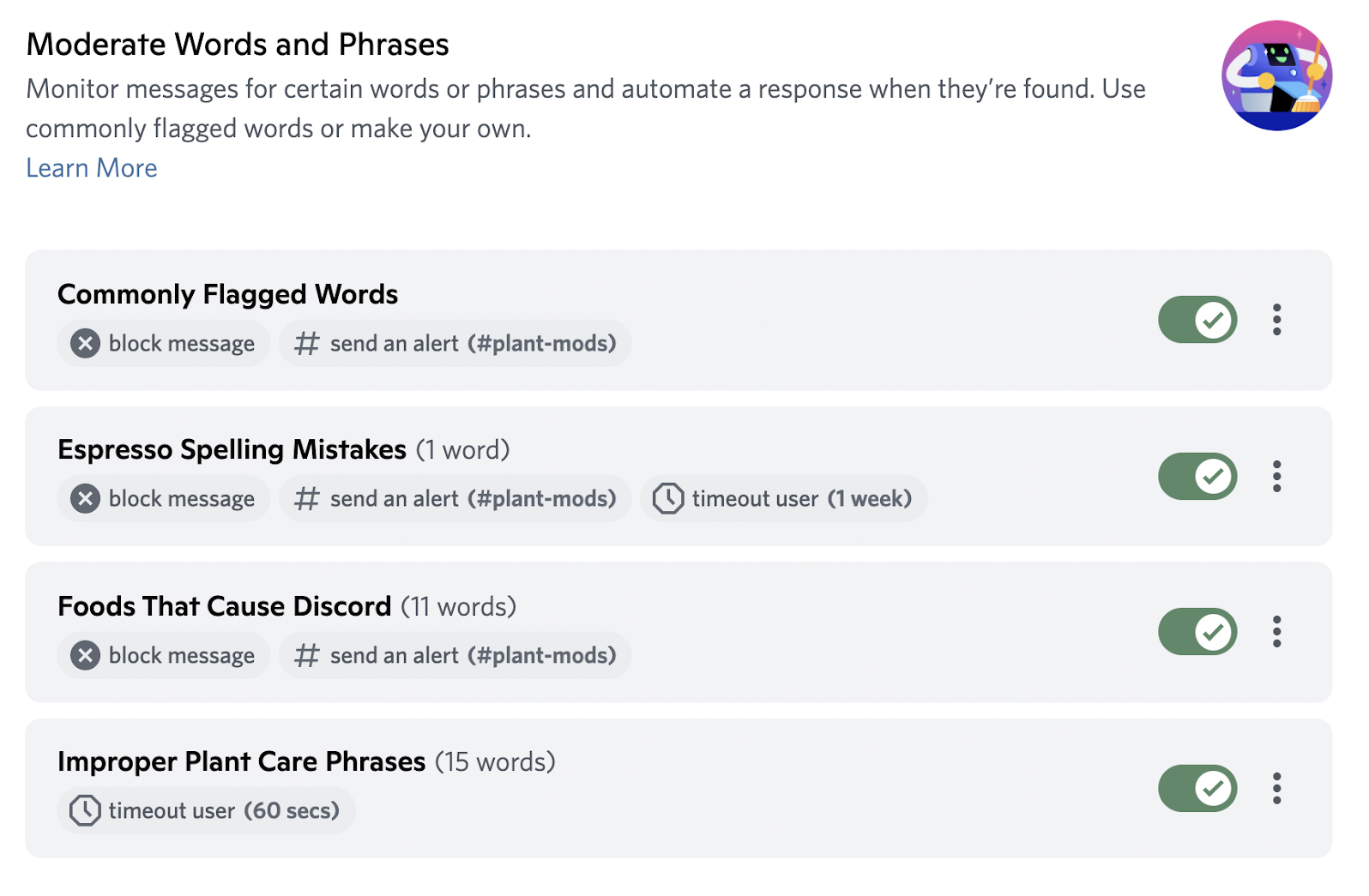Disable the Commonly Flagged Words rule
Viewport: 1369px width, 896px height.
coord(1197,320)
